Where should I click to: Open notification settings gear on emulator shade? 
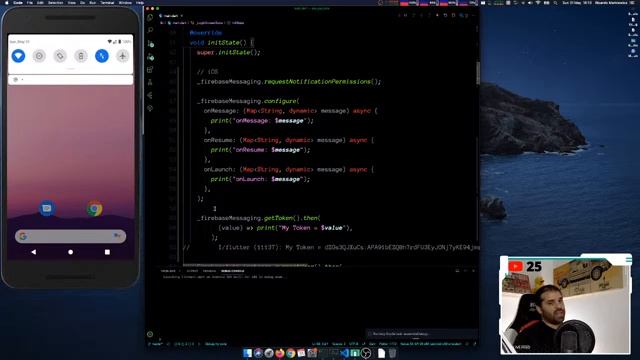point(16,80)
